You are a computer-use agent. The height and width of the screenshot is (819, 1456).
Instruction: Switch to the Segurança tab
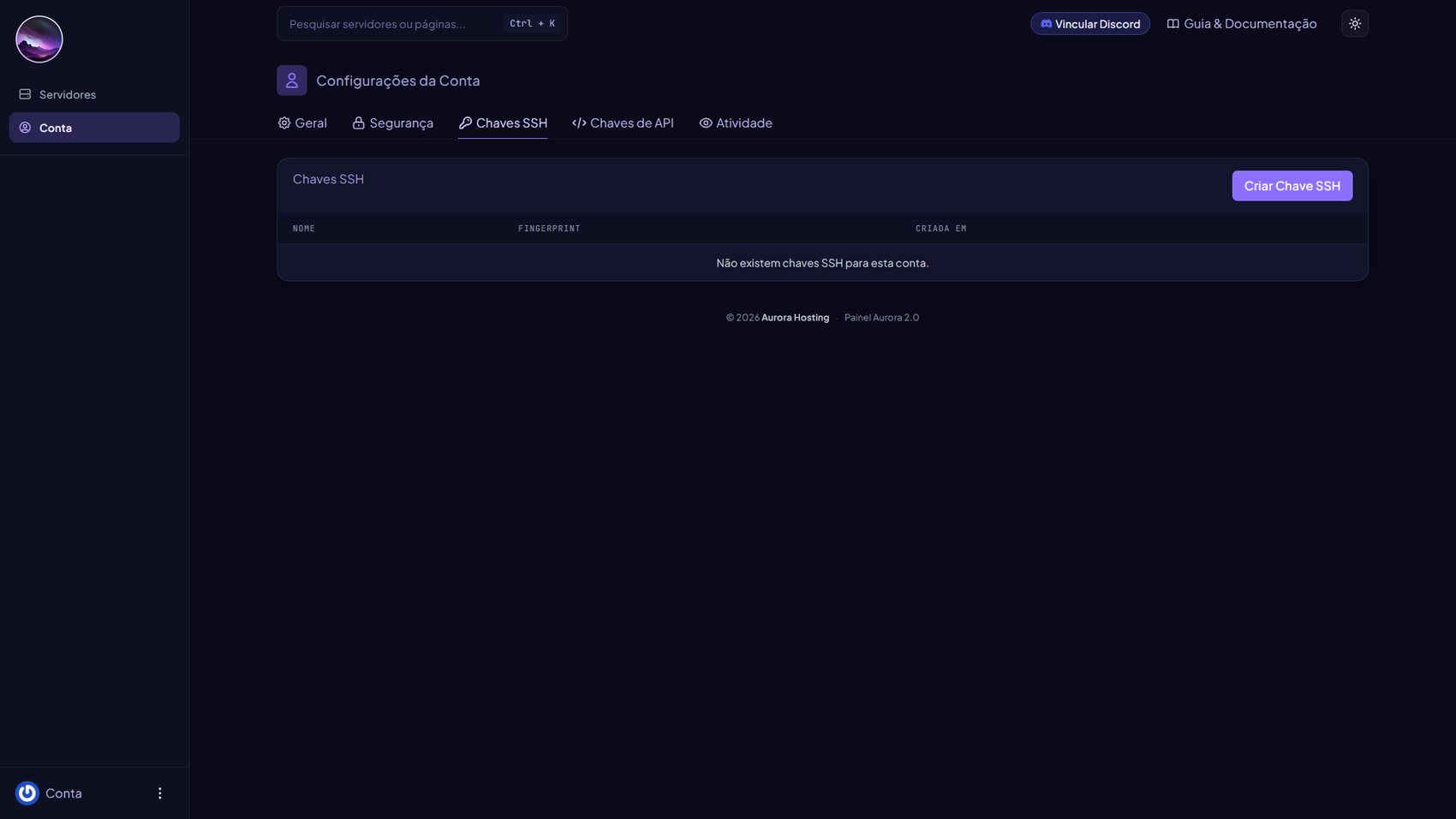393,123
